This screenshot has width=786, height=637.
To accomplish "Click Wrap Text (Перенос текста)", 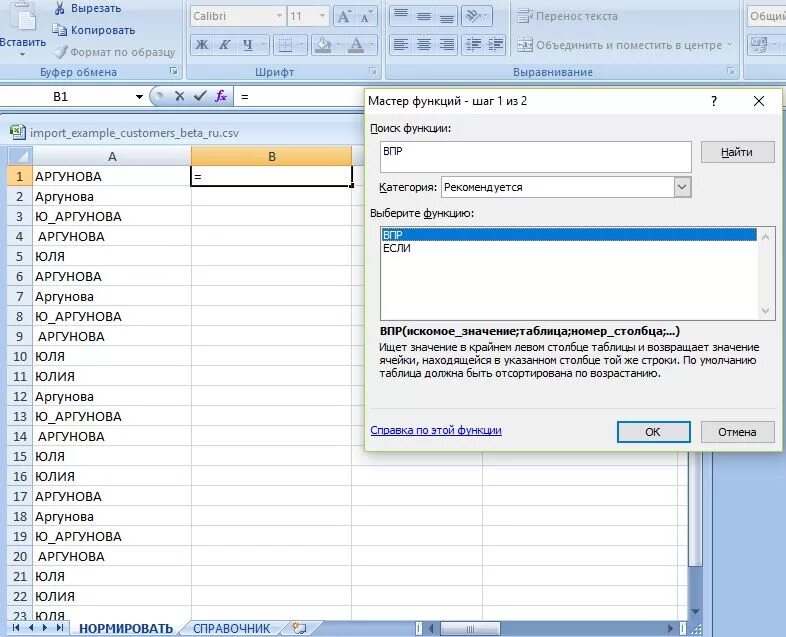I will coord(567,17).
